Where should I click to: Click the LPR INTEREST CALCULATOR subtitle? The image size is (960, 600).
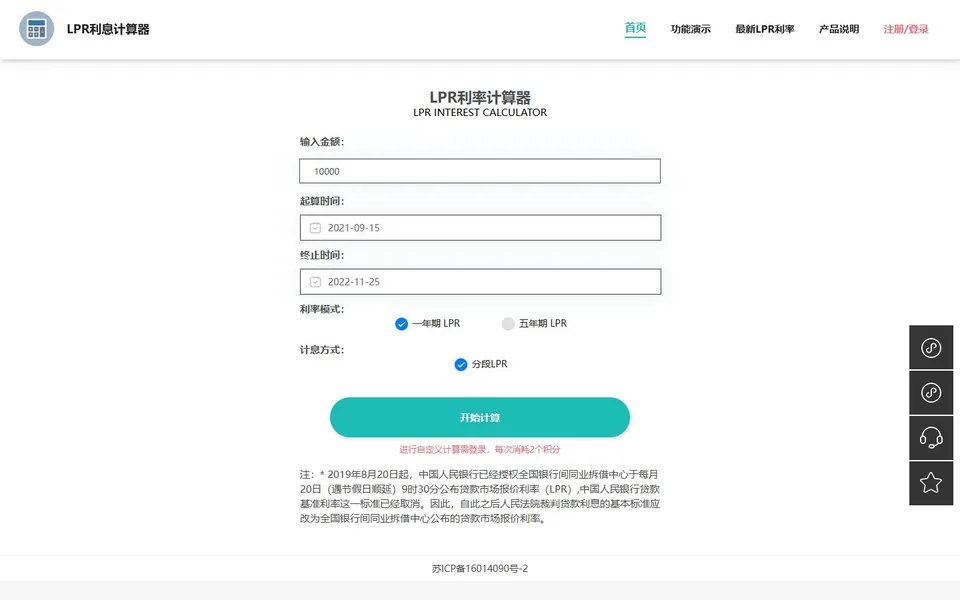[x=480, y=113]
